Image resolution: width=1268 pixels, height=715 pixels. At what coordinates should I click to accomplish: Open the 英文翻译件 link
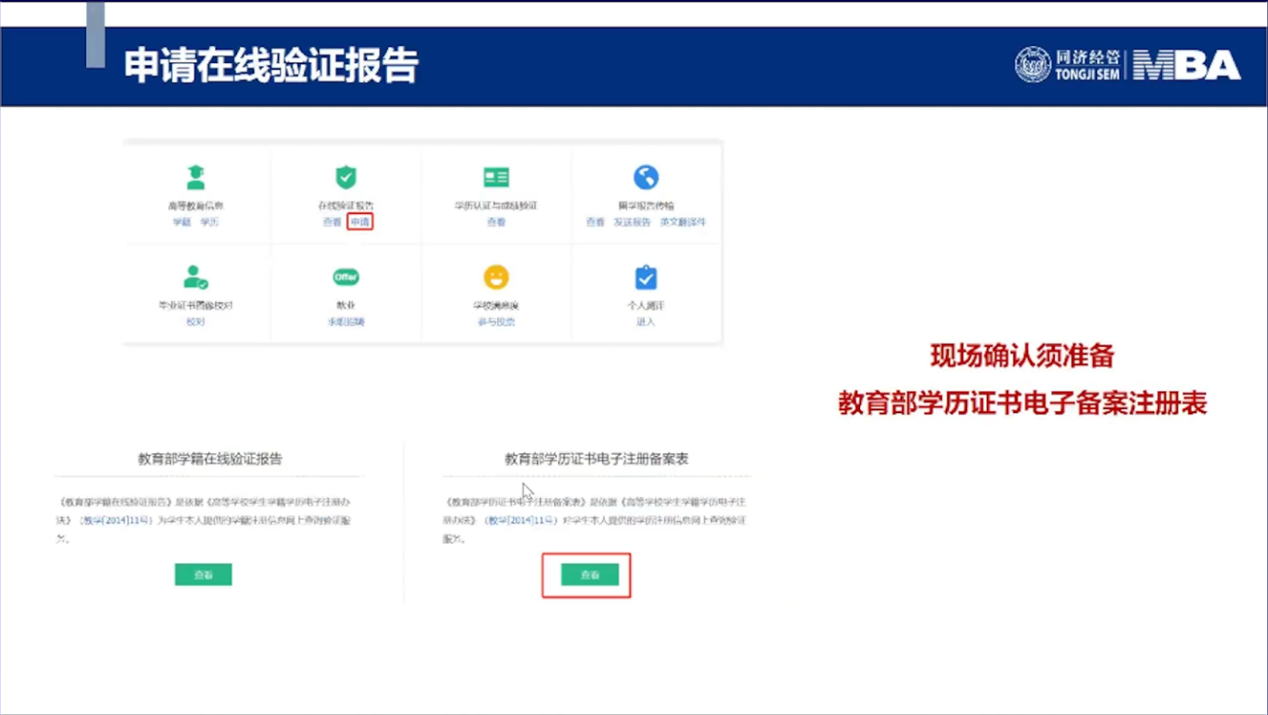pos(683,222)
